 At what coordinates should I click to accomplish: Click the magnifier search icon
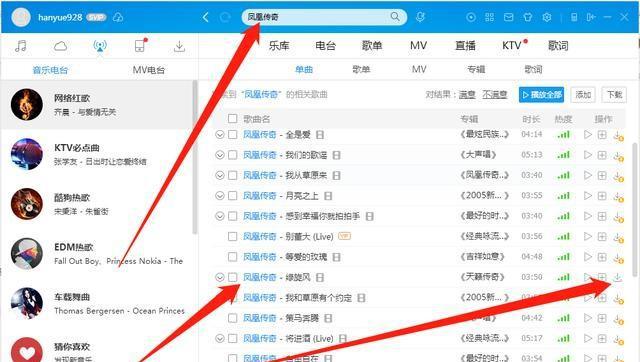point(395,17)
